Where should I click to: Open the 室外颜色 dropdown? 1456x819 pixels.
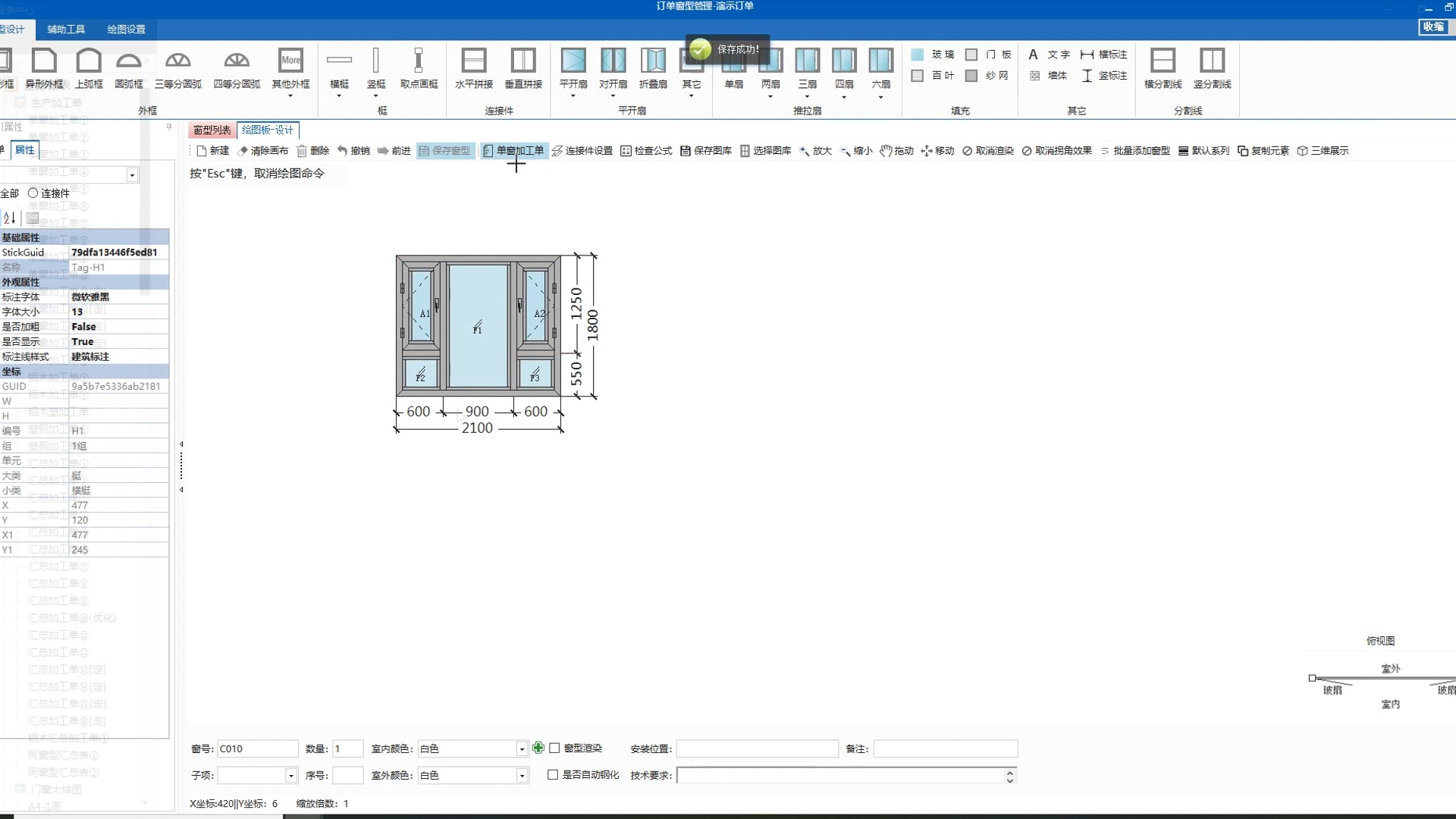[521, 775]
